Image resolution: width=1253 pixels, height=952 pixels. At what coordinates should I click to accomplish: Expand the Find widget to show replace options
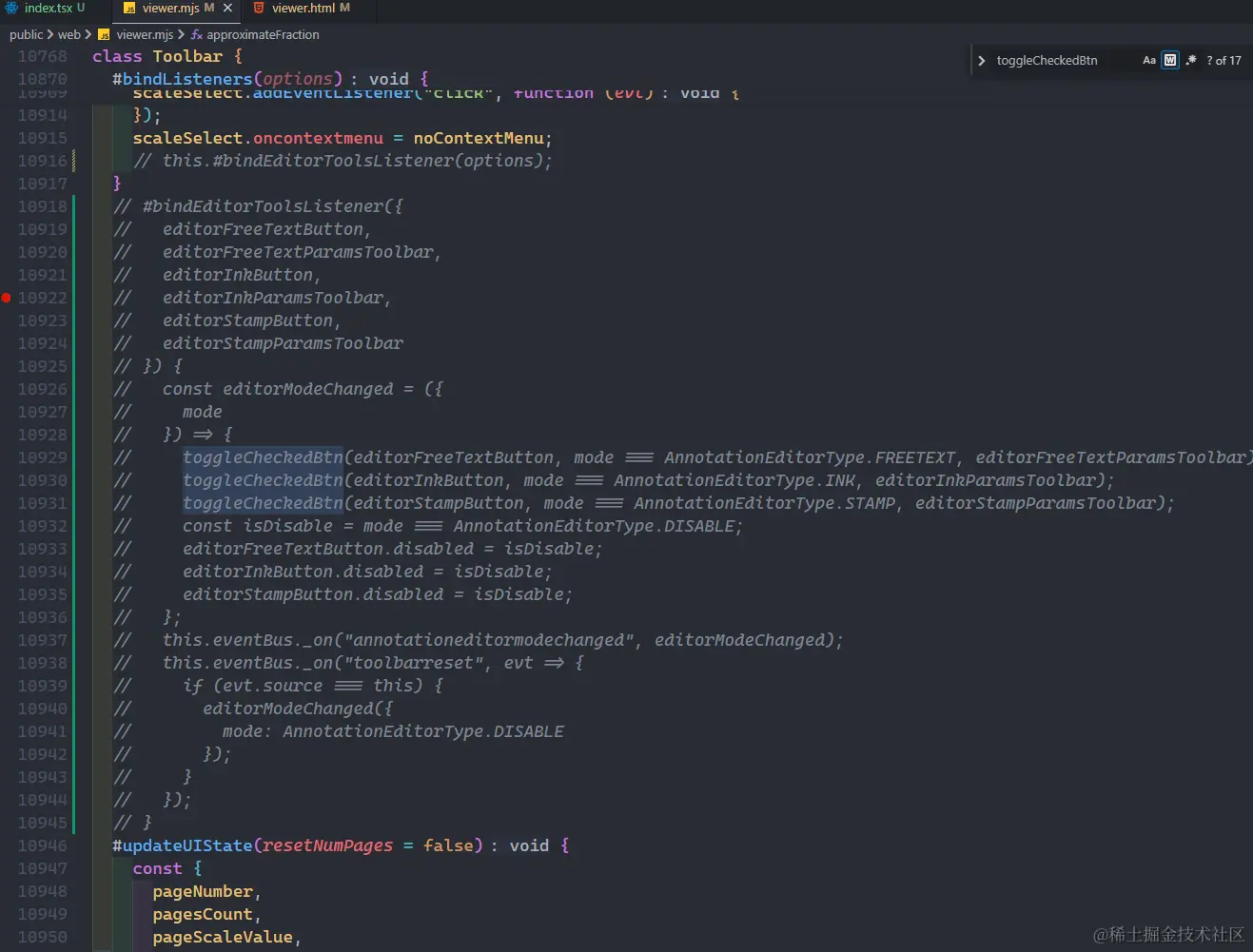tap(981, 60)
